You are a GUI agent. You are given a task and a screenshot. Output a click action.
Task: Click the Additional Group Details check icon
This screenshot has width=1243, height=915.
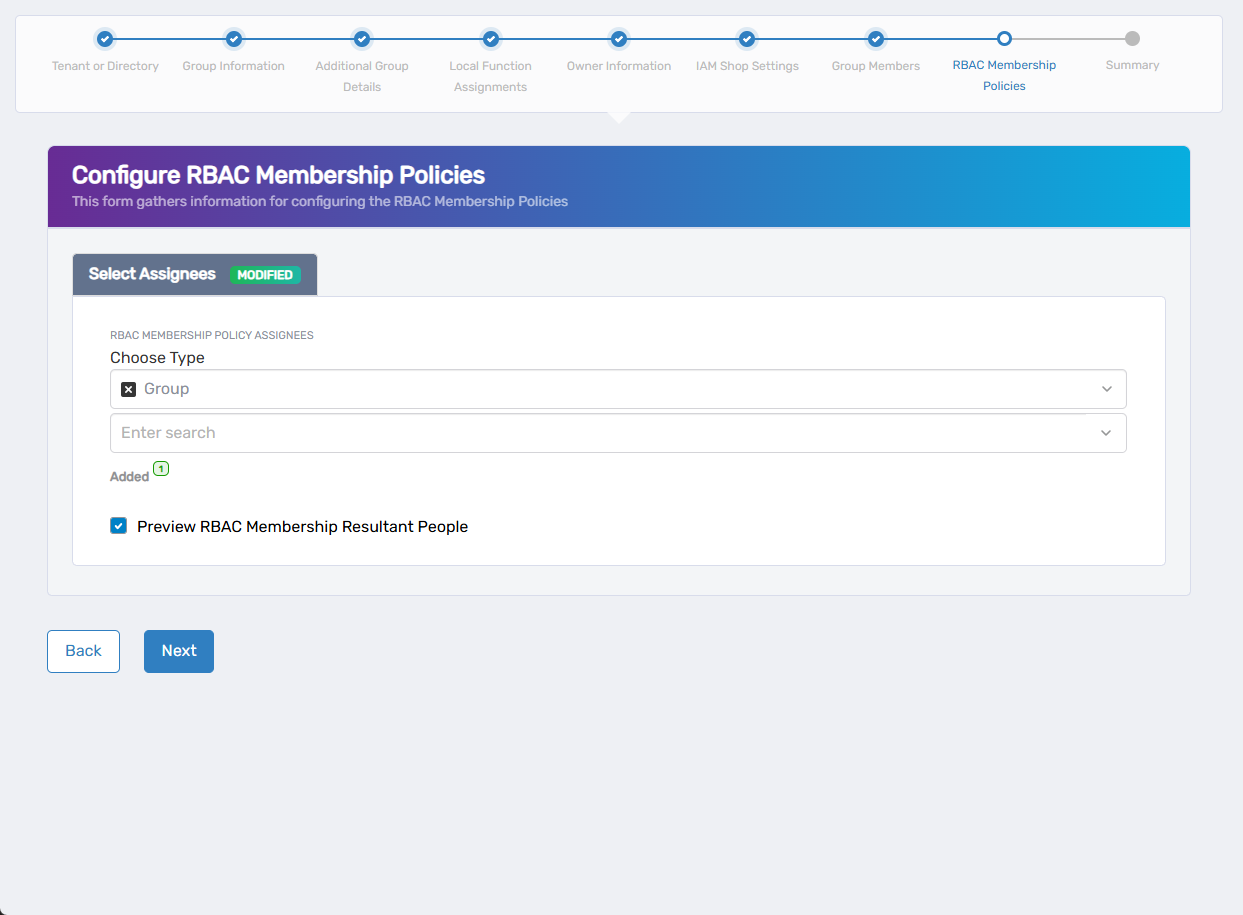tap(362, 39)
